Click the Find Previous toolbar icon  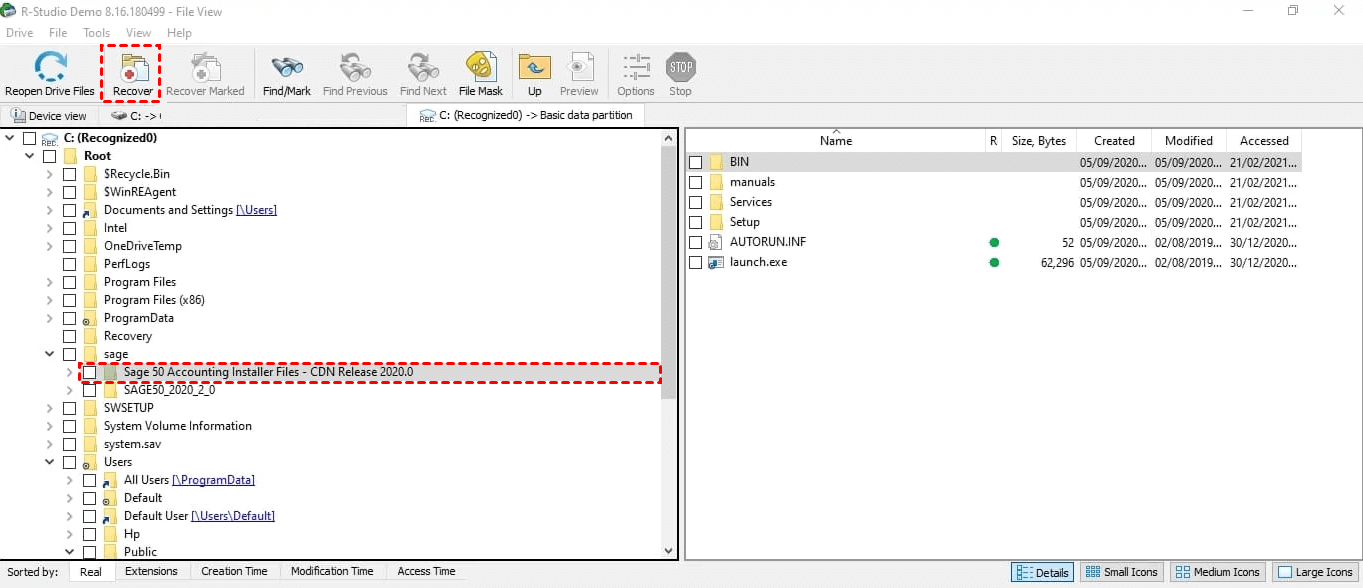click(x=355, y=67)
